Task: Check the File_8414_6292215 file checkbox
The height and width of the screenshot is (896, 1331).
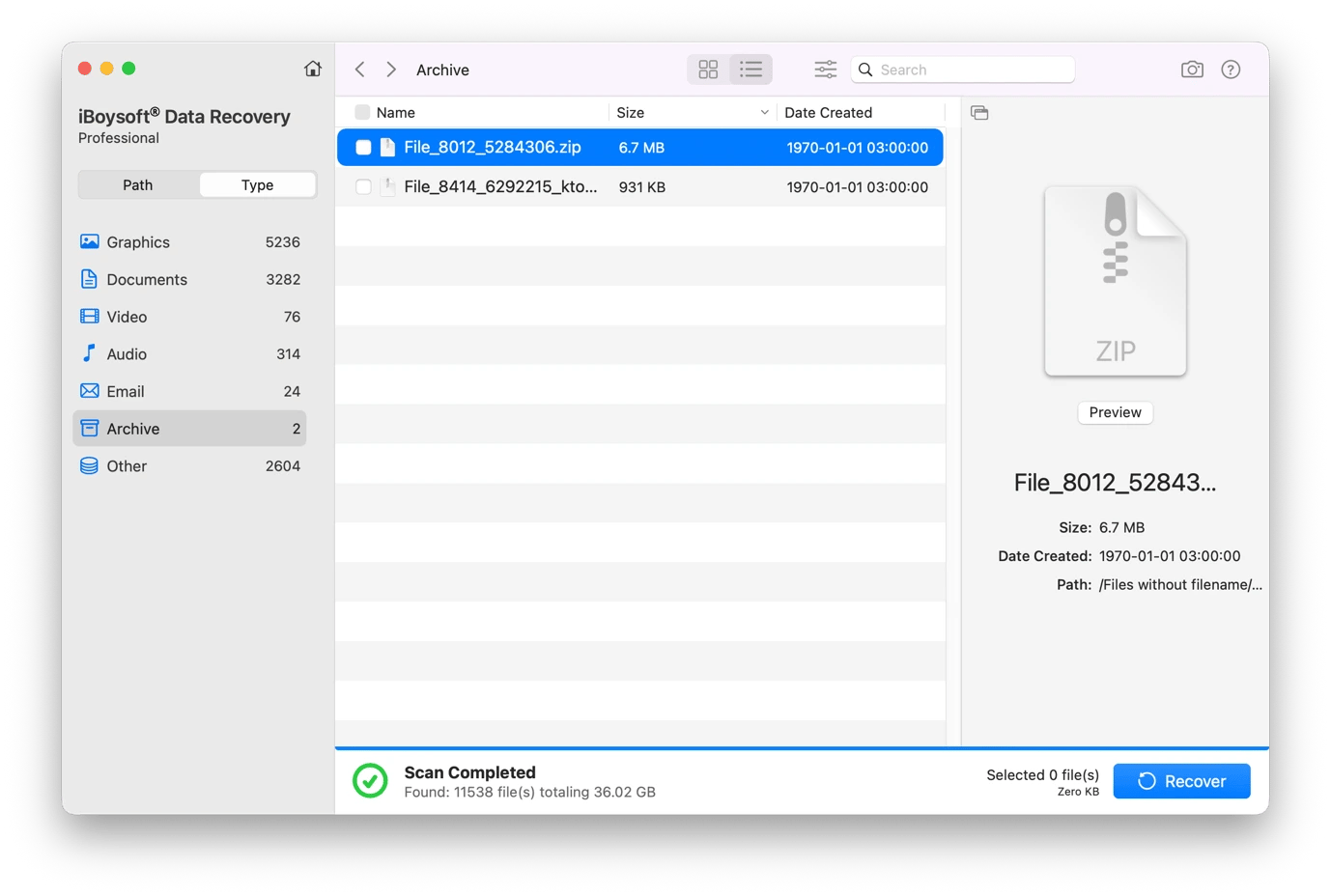Action: coord(363,187)
